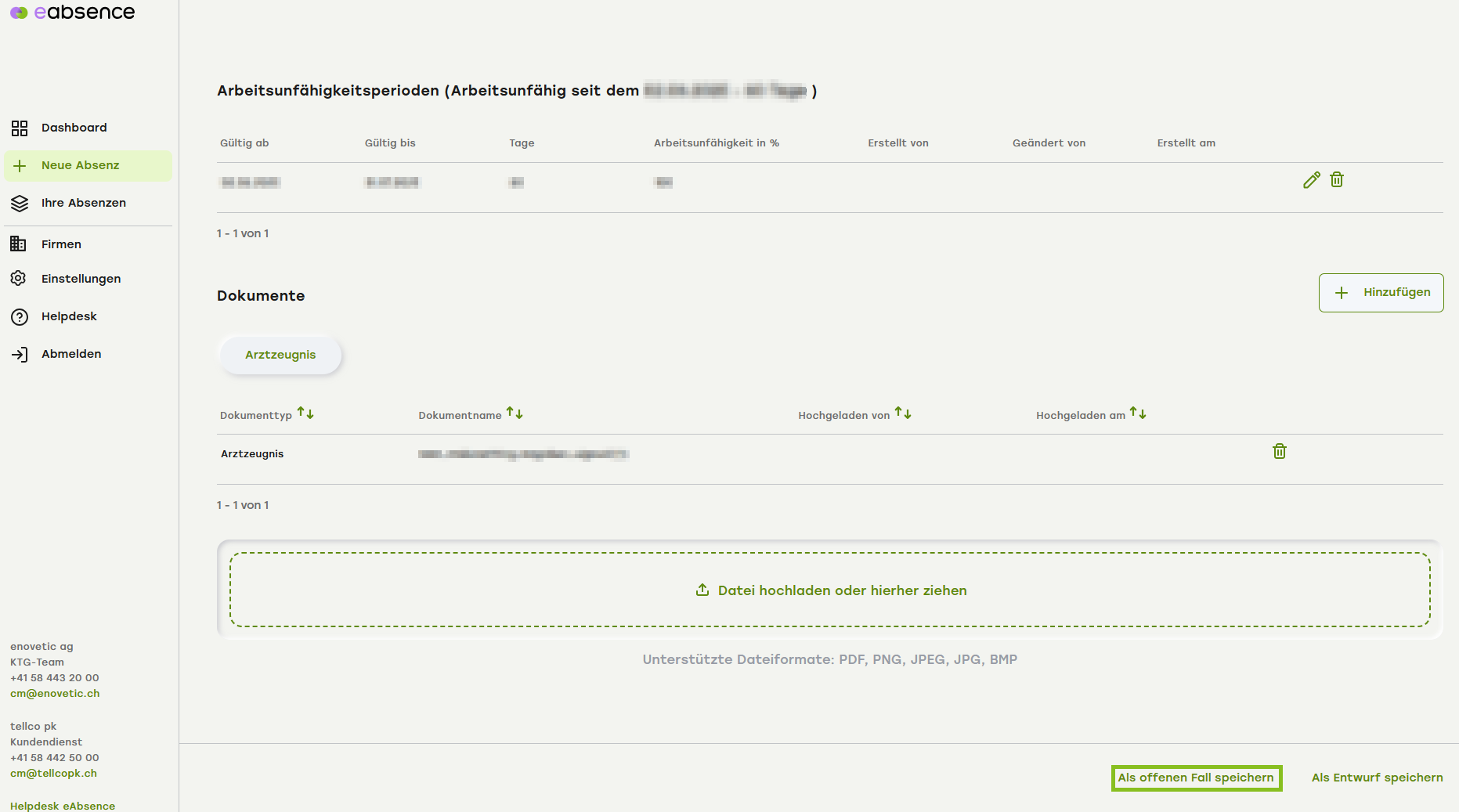The height and width of the screenshot is (812, 1459).
Task: Open Ihre Absenzen in the sidebar
Action: coord(83,203)
